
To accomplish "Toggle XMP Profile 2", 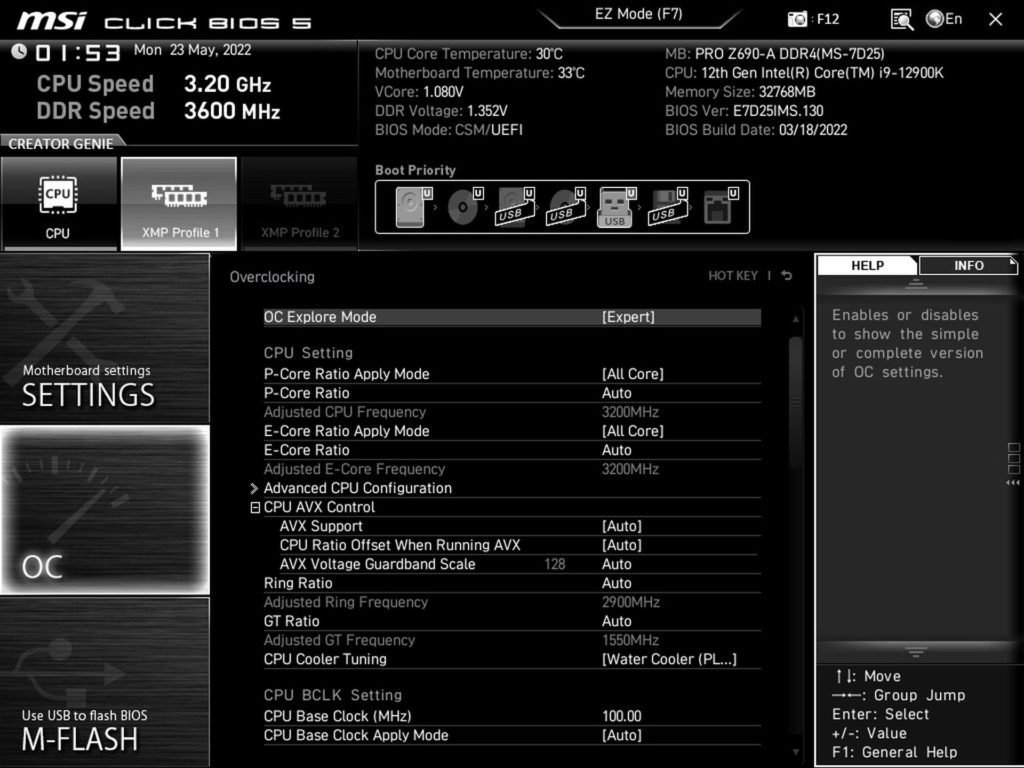I will click(299, 204).
